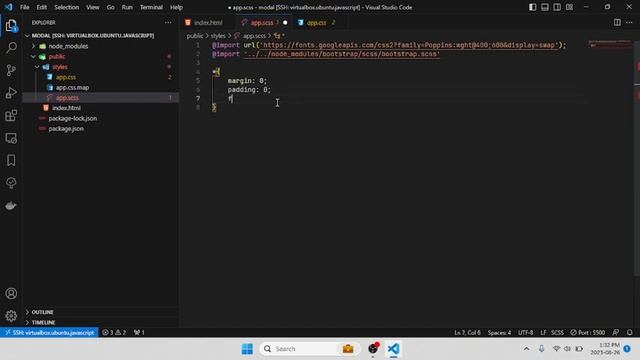The height and width of the screenshot is (360, 640).
Task: Click the VS Code logo icon
Action: click(9, 7)
